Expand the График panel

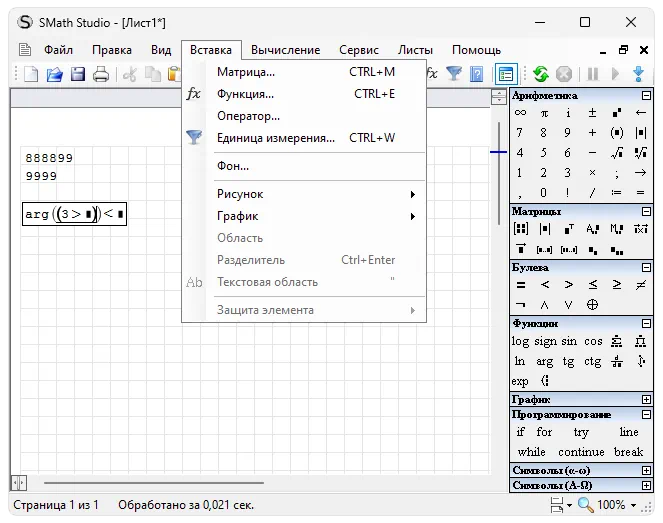coord(646,400)
